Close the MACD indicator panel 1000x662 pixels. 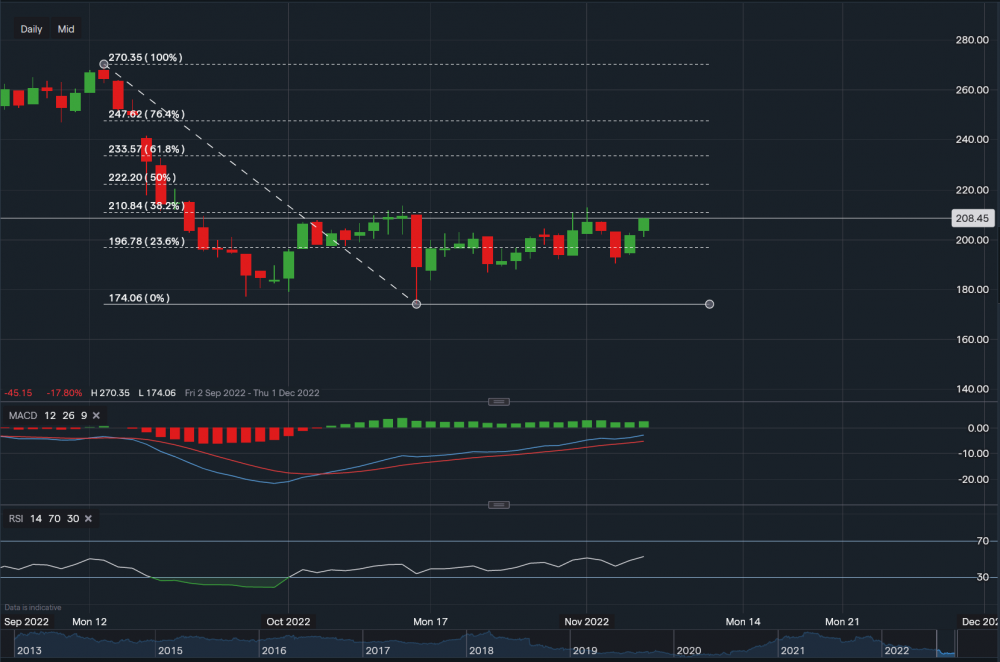point(95,415)
